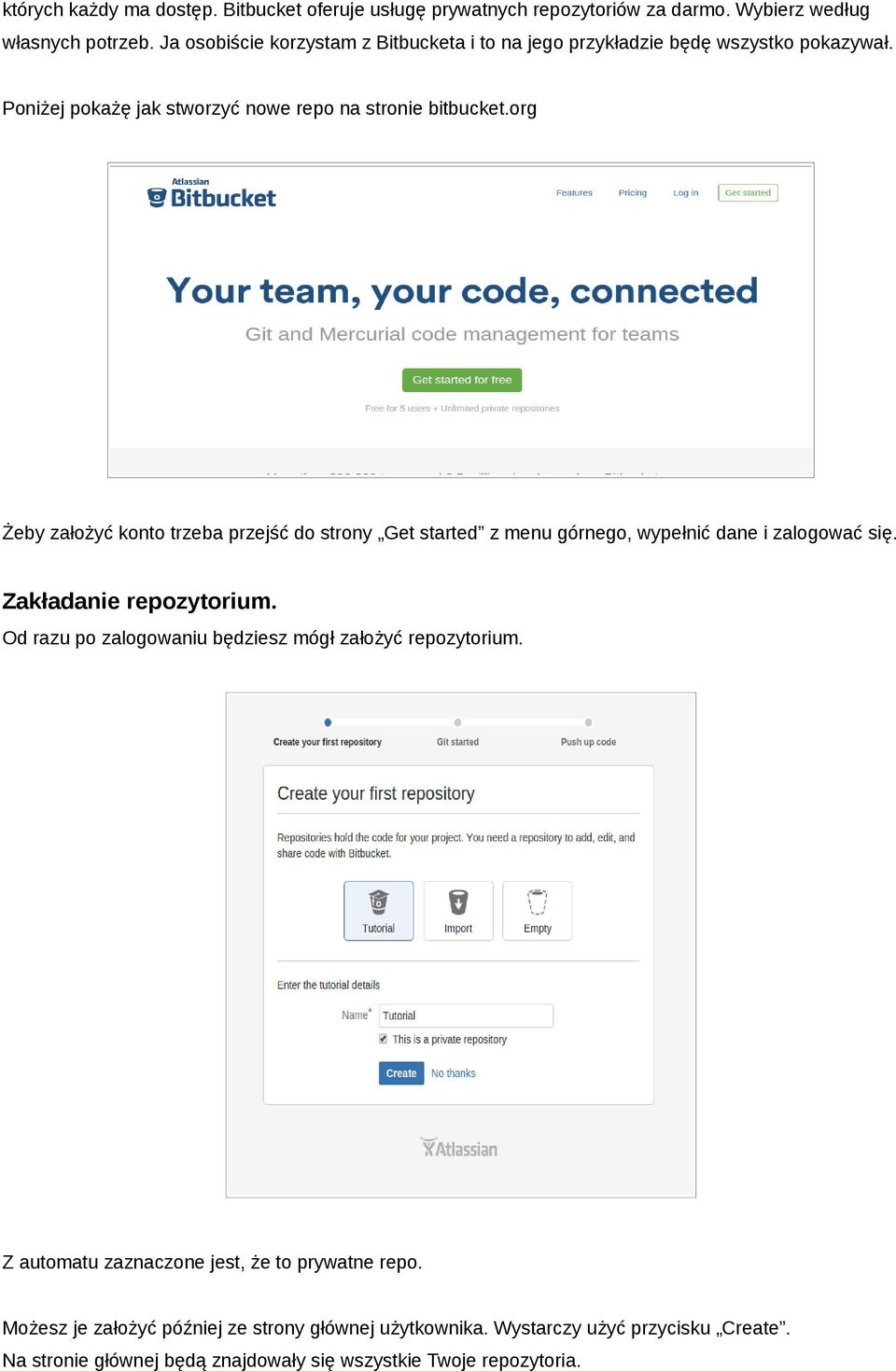Open the Pricing menu item
This screenshot has width=896, height=1371.
(x=632, y=193)
